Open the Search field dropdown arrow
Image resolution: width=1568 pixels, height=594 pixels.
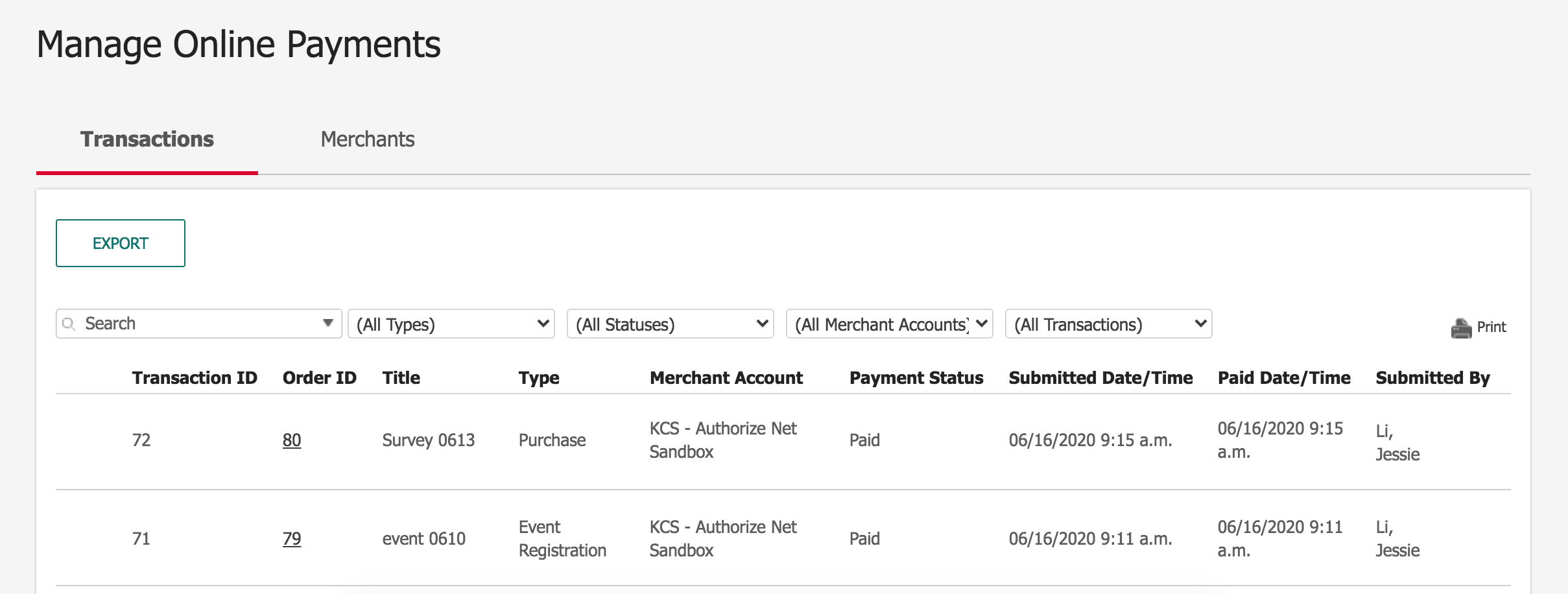pos(328,322)
